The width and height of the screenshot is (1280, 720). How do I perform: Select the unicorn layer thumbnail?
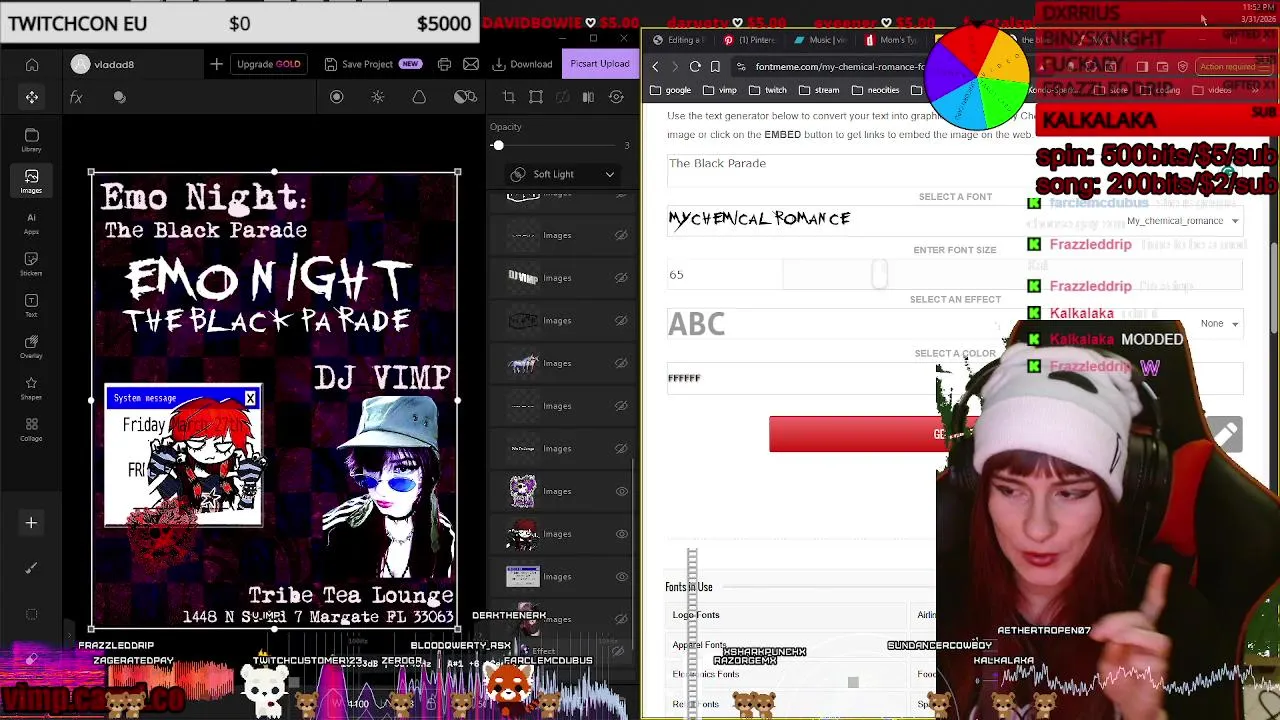point(523,363)
